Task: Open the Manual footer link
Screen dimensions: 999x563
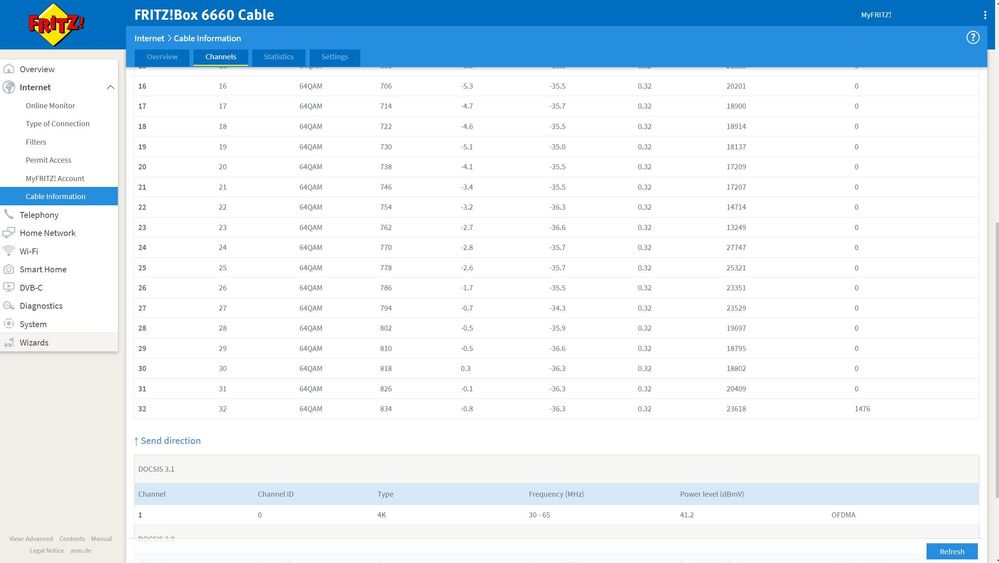Action: coord(101,539)
